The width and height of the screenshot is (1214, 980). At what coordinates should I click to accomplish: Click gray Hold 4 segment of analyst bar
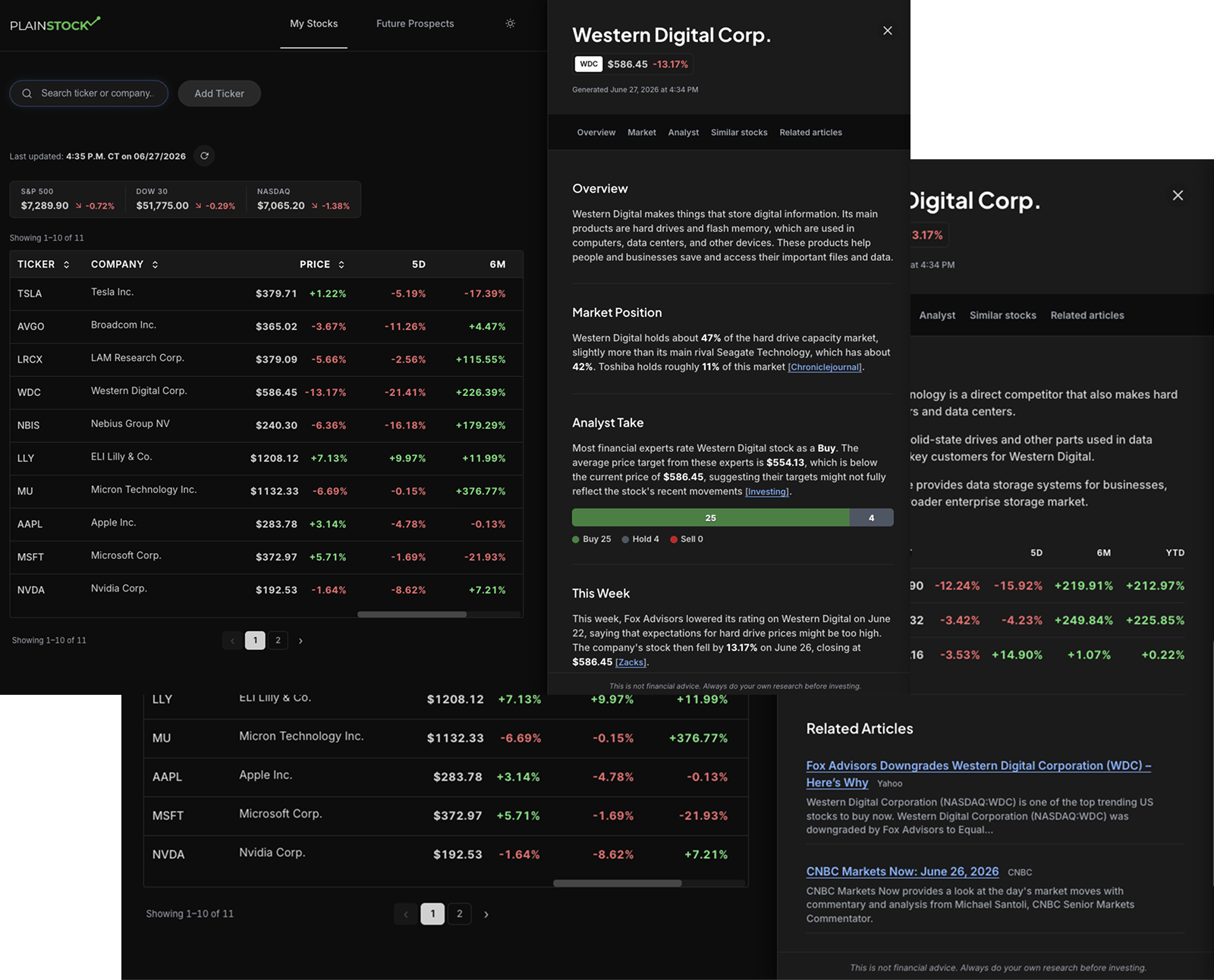(871, 517)
